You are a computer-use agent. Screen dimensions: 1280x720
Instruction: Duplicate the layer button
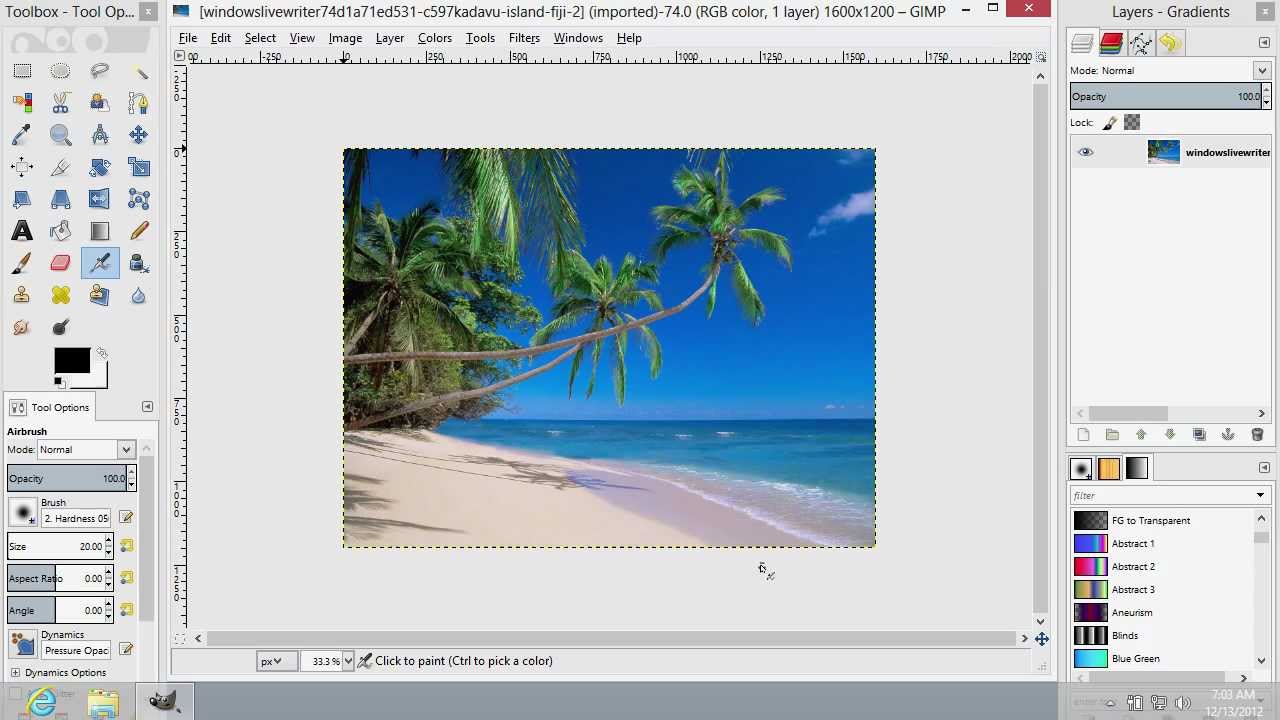(1199, 435)
